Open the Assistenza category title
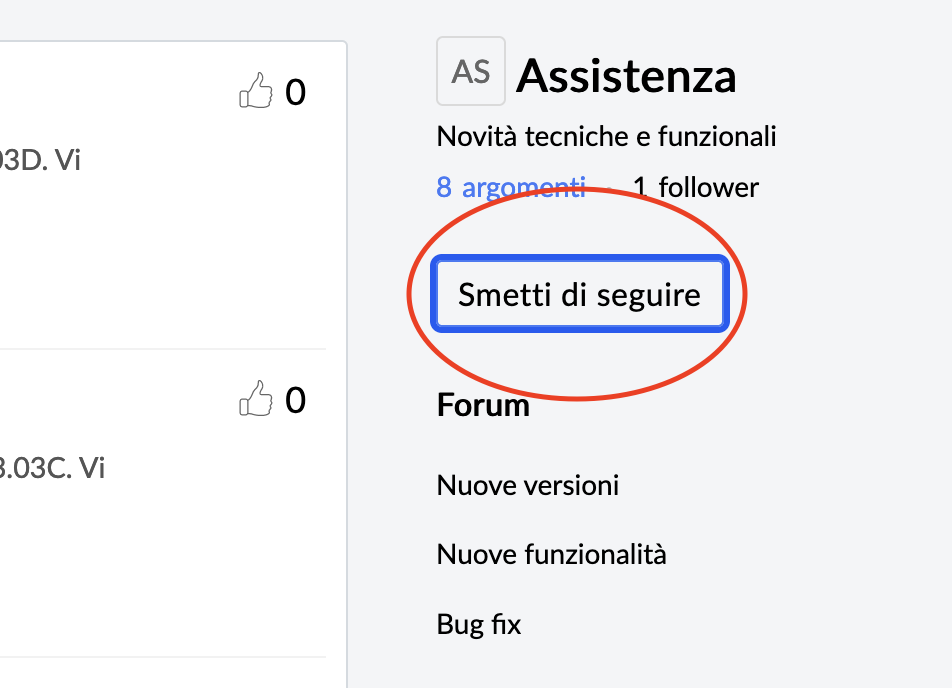The width and height of the screenshot is (952, 688). click(626, 76)
